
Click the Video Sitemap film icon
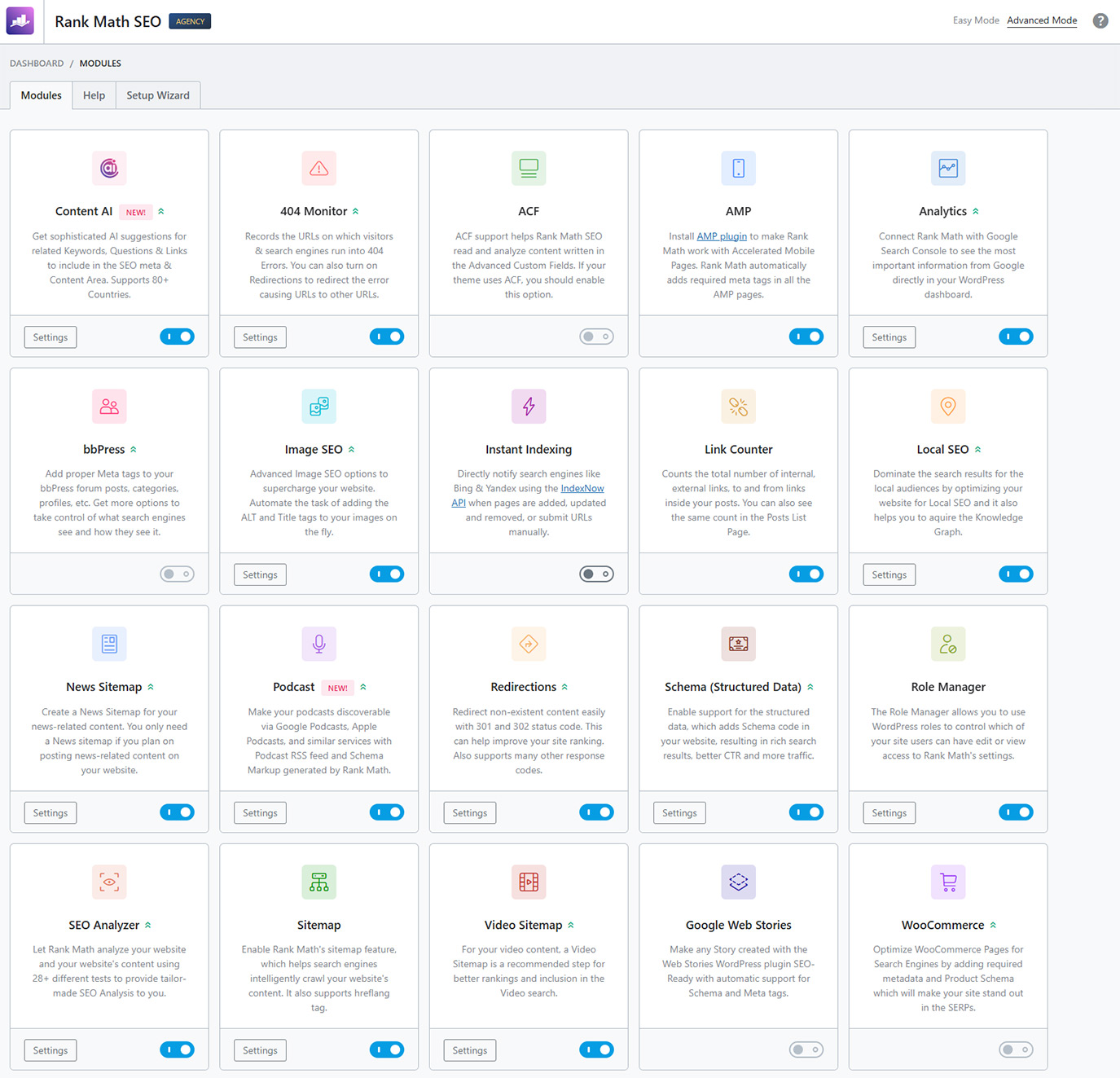(529, 882)
